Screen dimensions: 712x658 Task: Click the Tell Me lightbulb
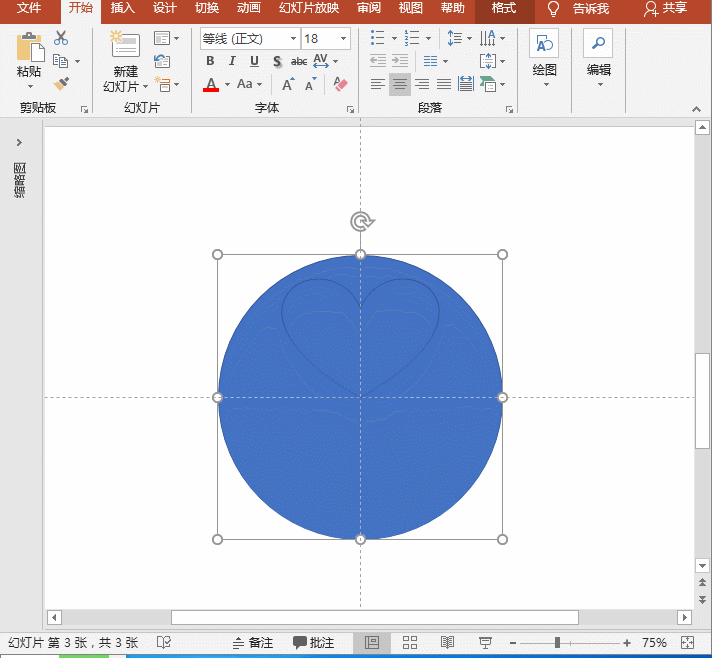coord(553,9)
